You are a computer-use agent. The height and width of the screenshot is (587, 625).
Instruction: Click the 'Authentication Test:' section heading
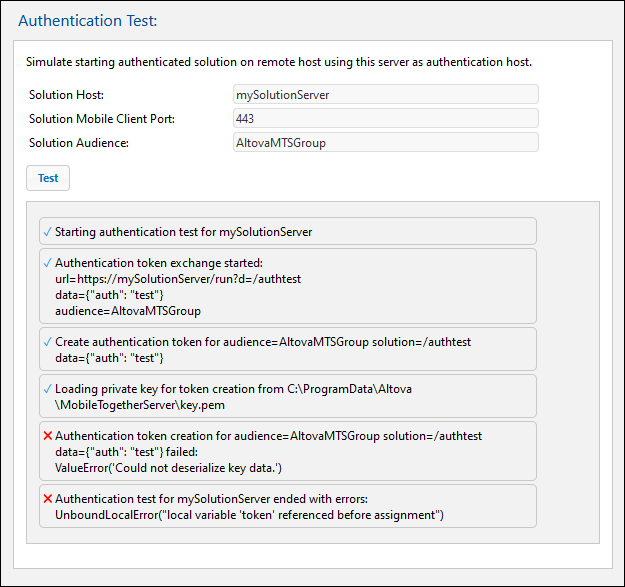[x=88, y=20]
